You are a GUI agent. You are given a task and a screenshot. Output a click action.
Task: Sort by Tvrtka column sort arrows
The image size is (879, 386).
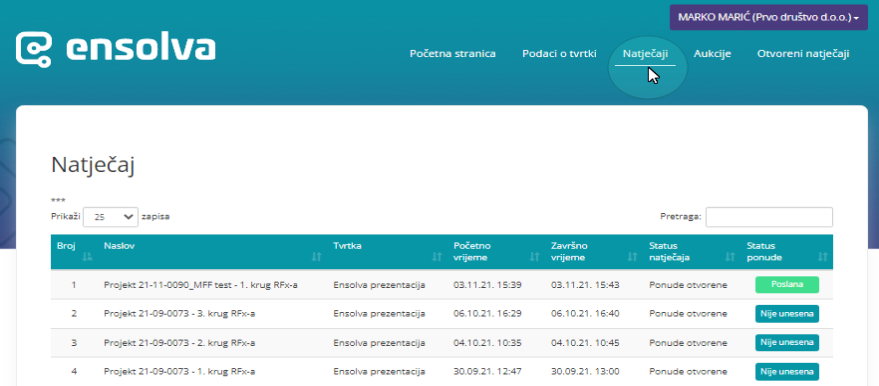click(x=437, y=257)
